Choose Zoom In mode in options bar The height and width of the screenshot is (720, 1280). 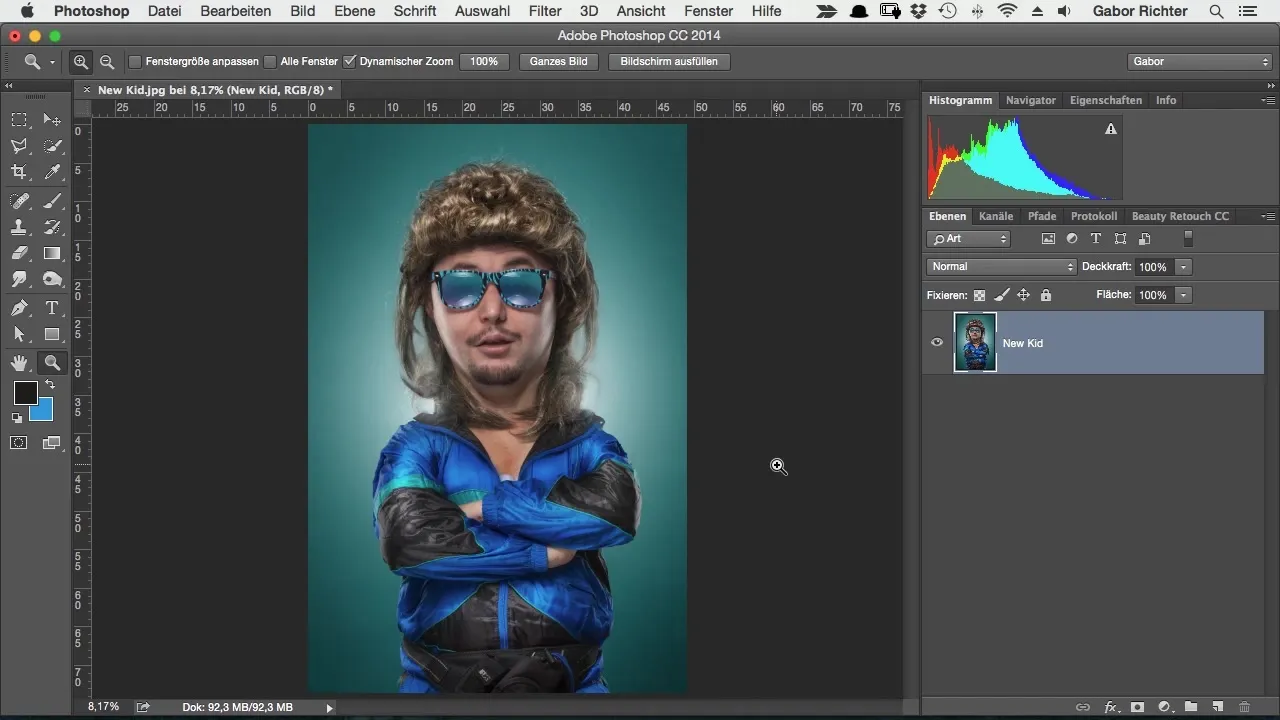[81, 61]
